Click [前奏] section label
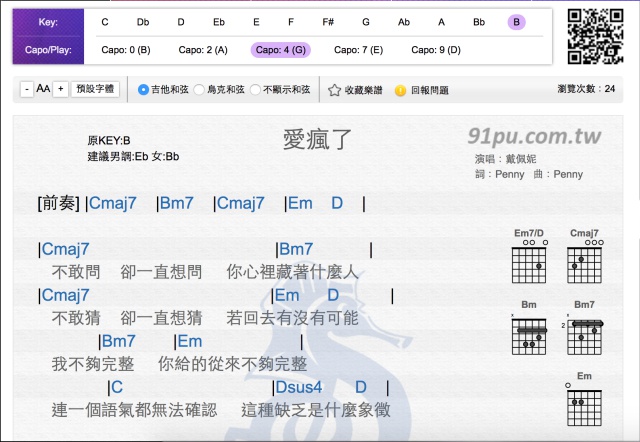This screenshot has height=442, width=640. (x=58, y=203)
